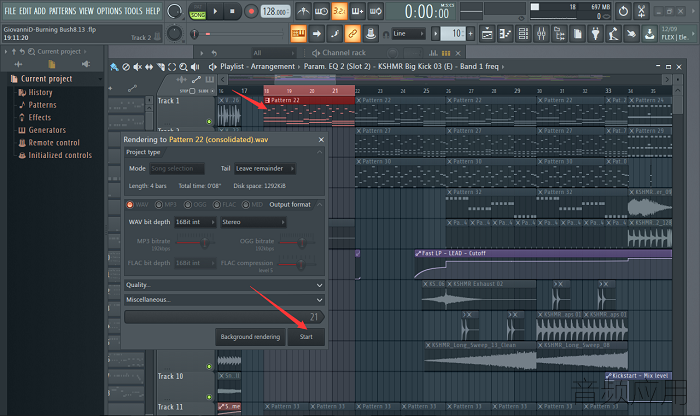
Task: Toggle the metronome icon
Action: 303,11
